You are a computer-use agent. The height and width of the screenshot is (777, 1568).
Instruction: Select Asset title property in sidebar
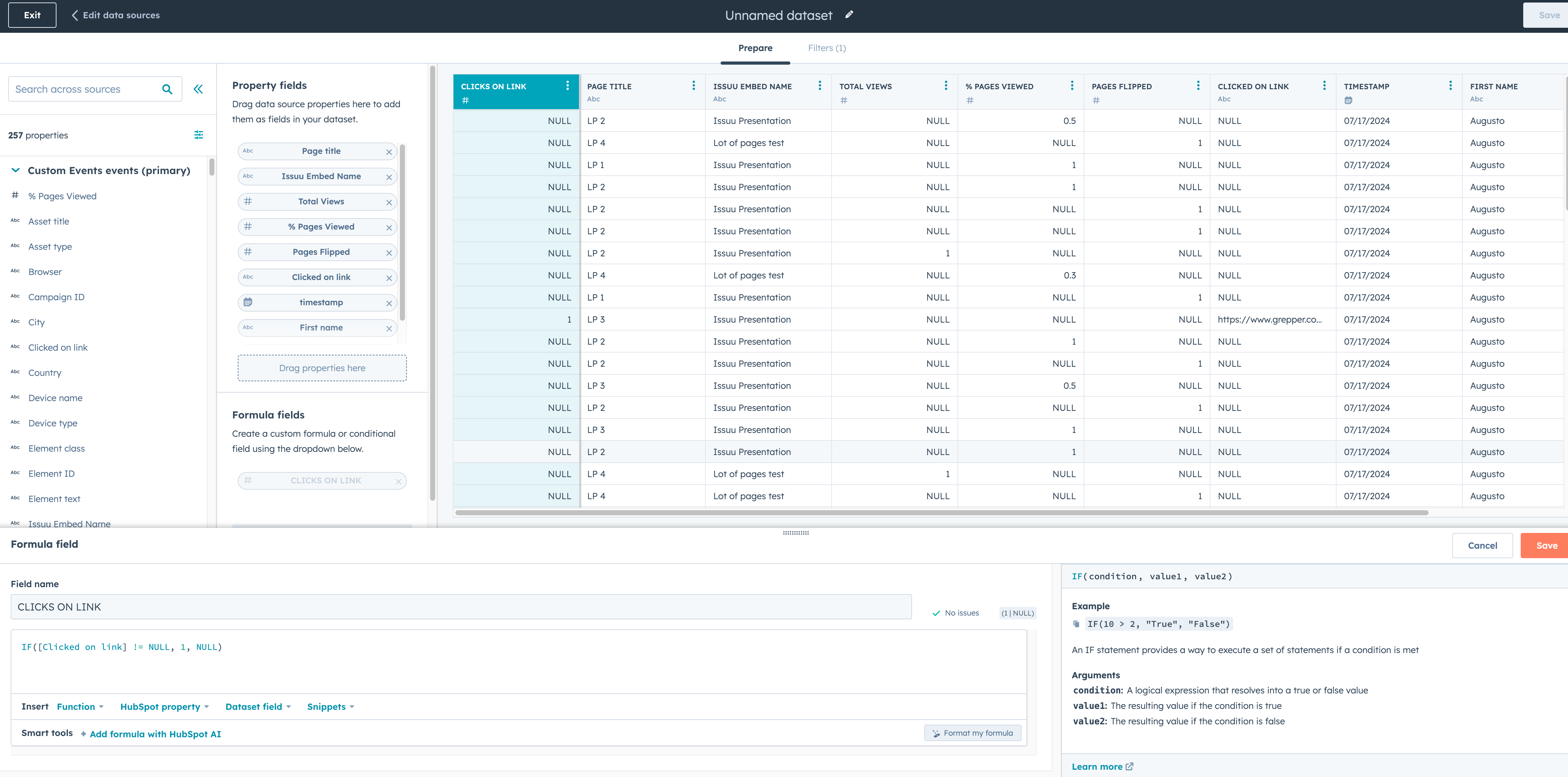pyautogui.click(x=49, y=221)
